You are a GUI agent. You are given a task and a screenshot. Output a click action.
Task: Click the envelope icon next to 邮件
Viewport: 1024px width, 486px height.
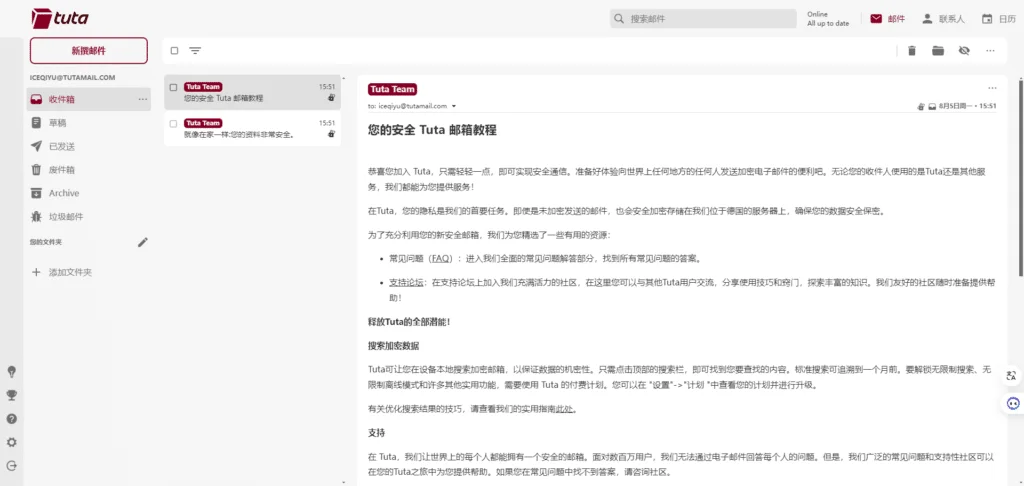(x=876, y=19)
